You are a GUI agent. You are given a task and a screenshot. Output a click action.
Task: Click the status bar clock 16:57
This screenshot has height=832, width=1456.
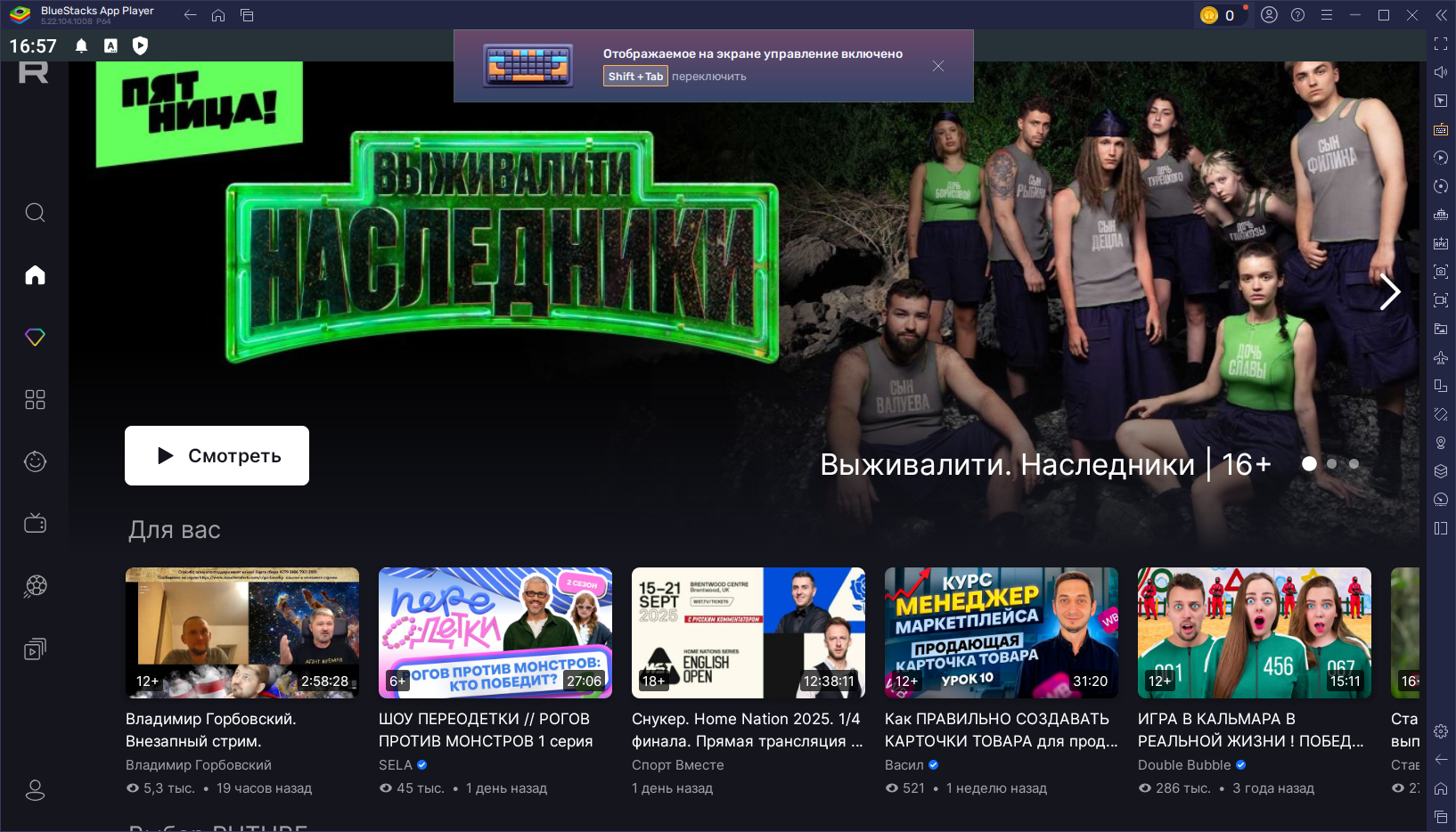[33, 46]
